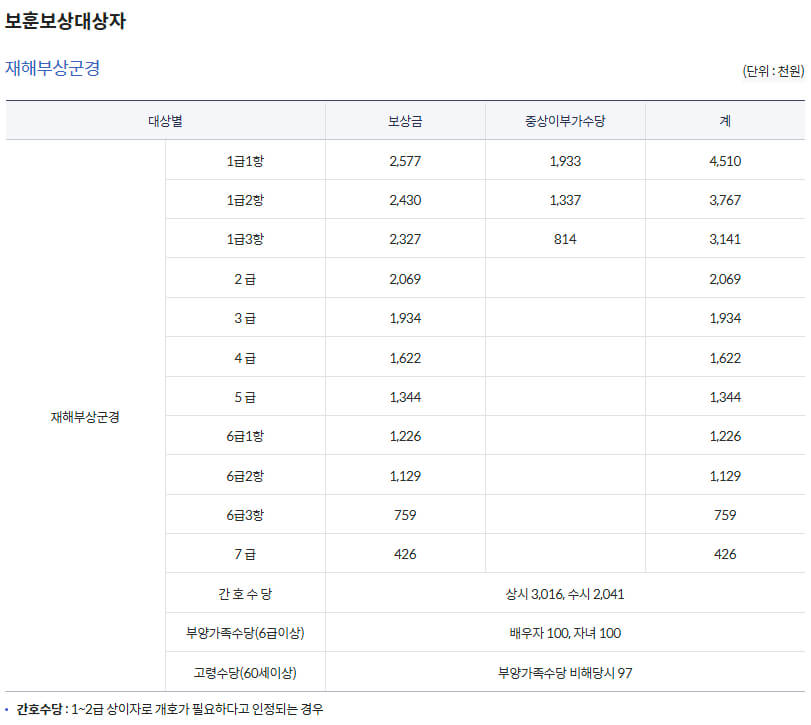Click the 4급 compensation amount 1,622
The image size is (811, 725).
405,356
